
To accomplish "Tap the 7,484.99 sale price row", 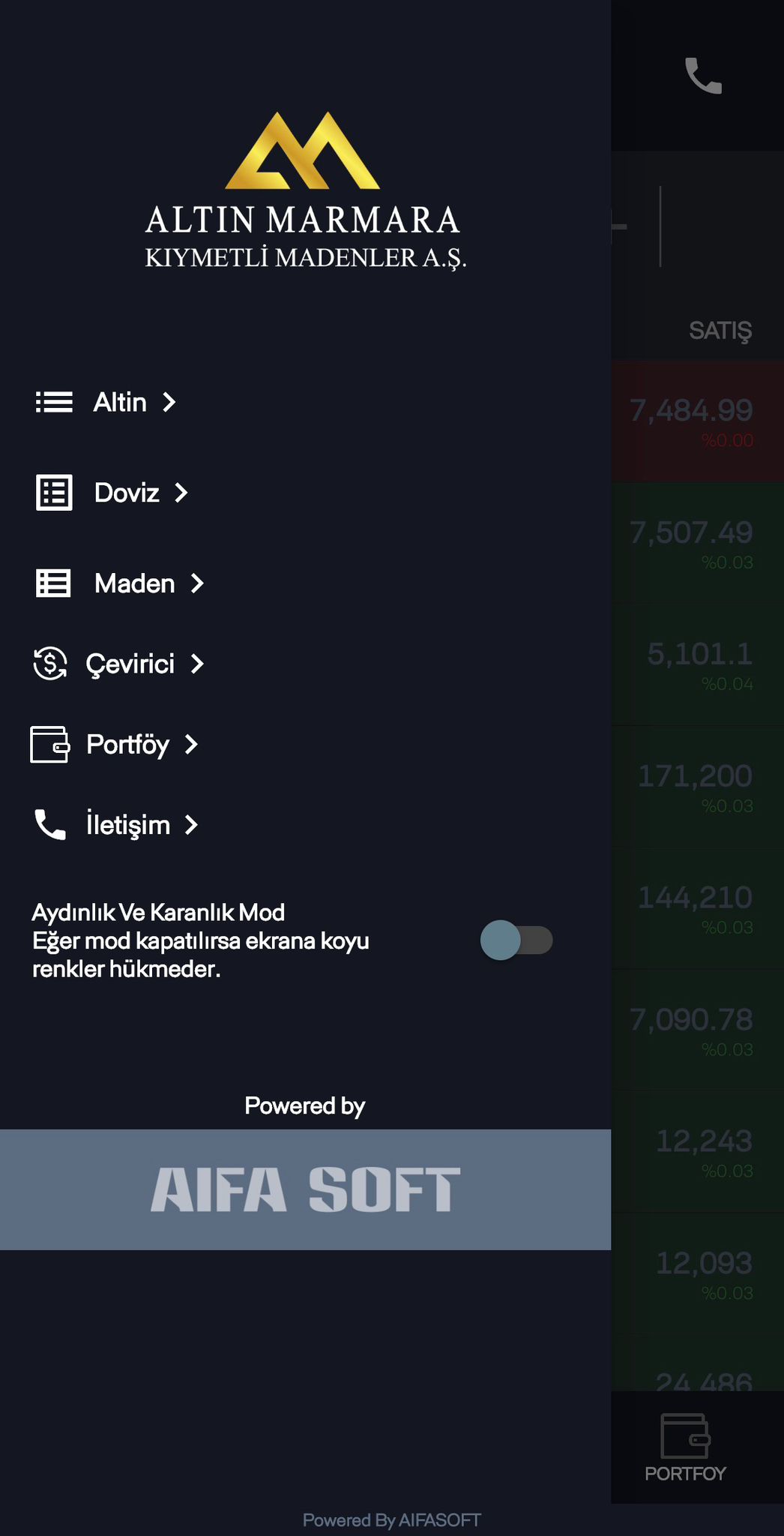I will click(691, 420).
